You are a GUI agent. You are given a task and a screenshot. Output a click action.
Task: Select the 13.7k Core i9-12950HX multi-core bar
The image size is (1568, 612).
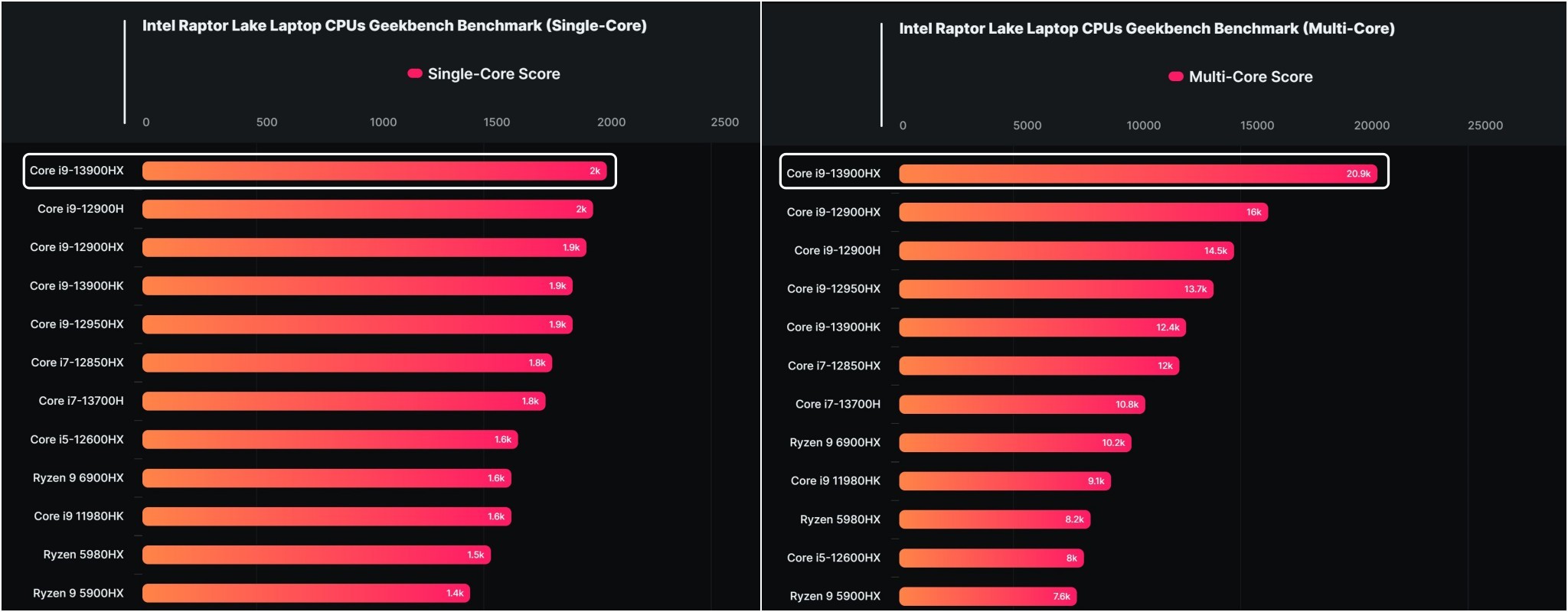(1056, 289)
